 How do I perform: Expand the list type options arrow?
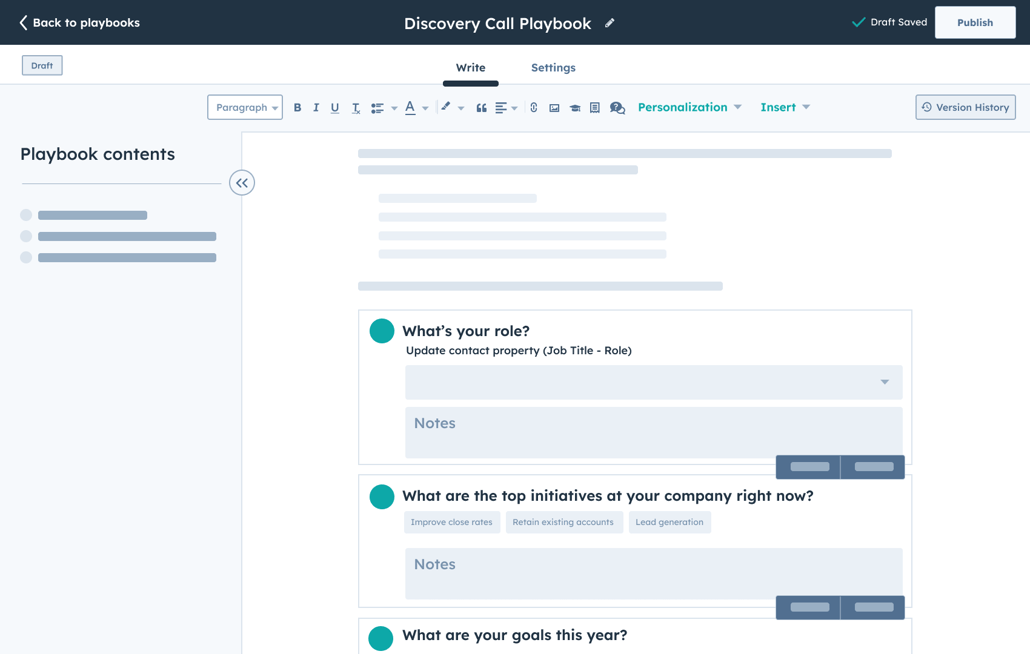pos(394,108)
